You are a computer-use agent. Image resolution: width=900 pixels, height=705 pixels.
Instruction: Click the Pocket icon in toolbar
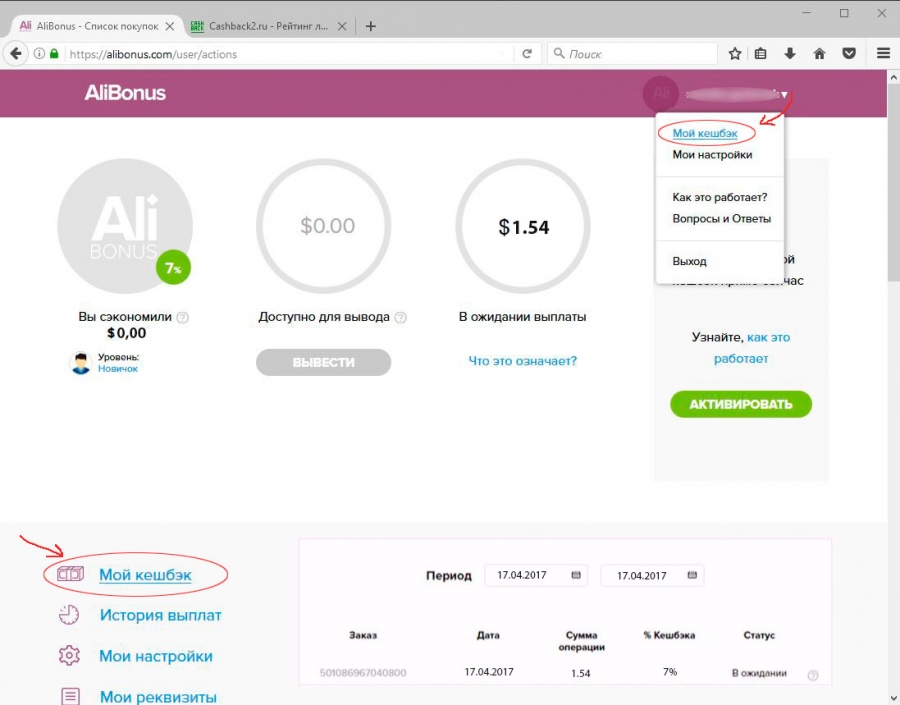(x=849, y=54)
